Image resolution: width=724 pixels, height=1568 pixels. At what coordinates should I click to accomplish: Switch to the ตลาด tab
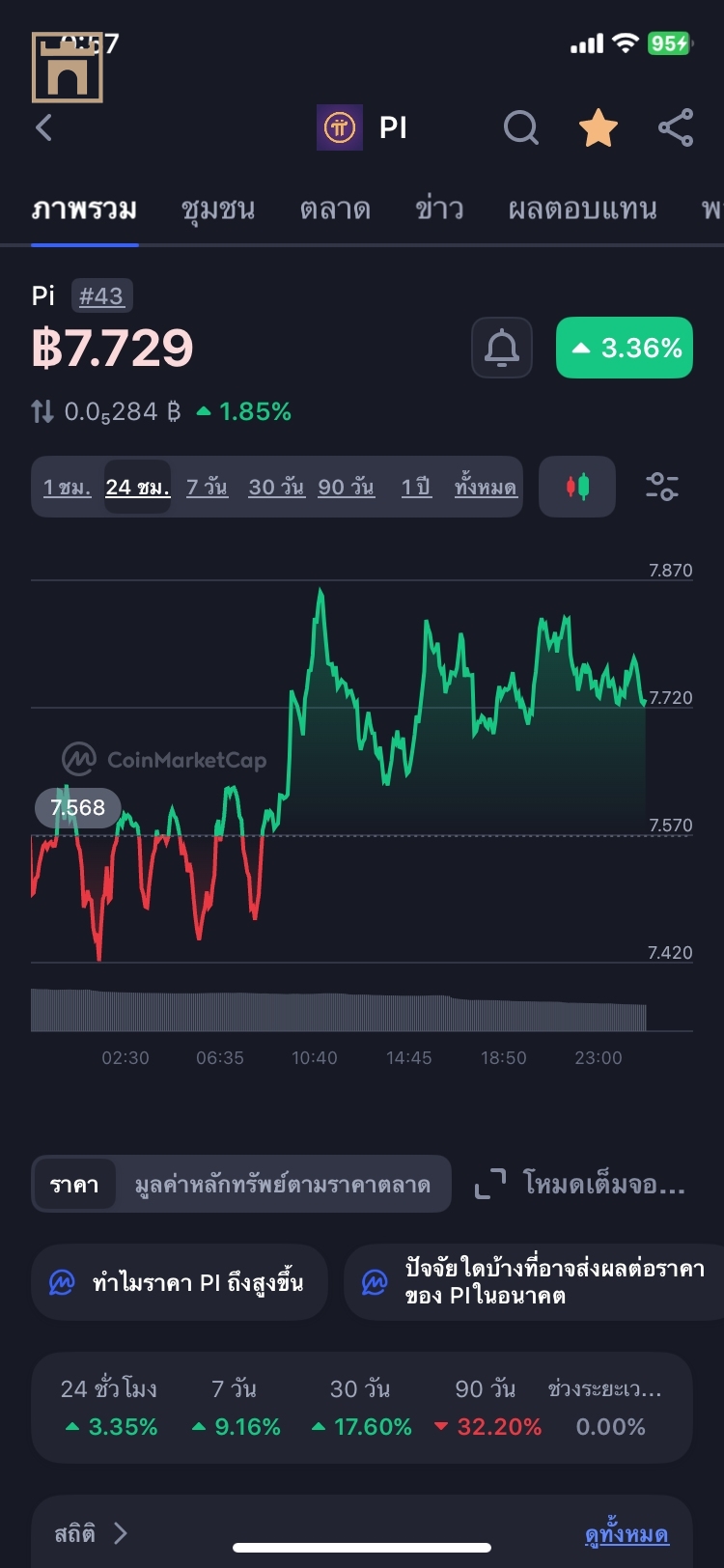pos(335,210)
